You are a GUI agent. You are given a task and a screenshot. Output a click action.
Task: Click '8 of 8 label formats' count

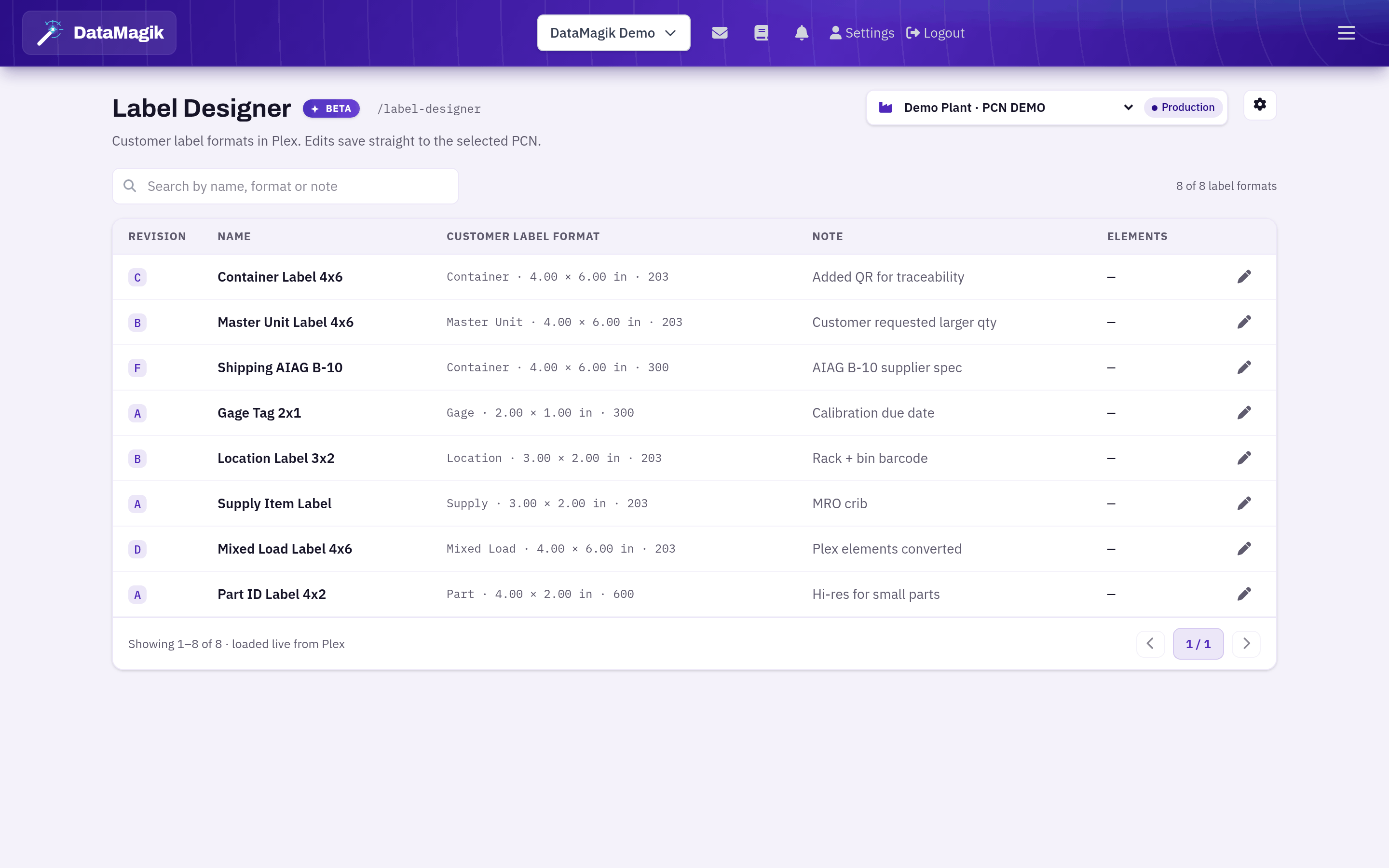(x=1226, y=186)
